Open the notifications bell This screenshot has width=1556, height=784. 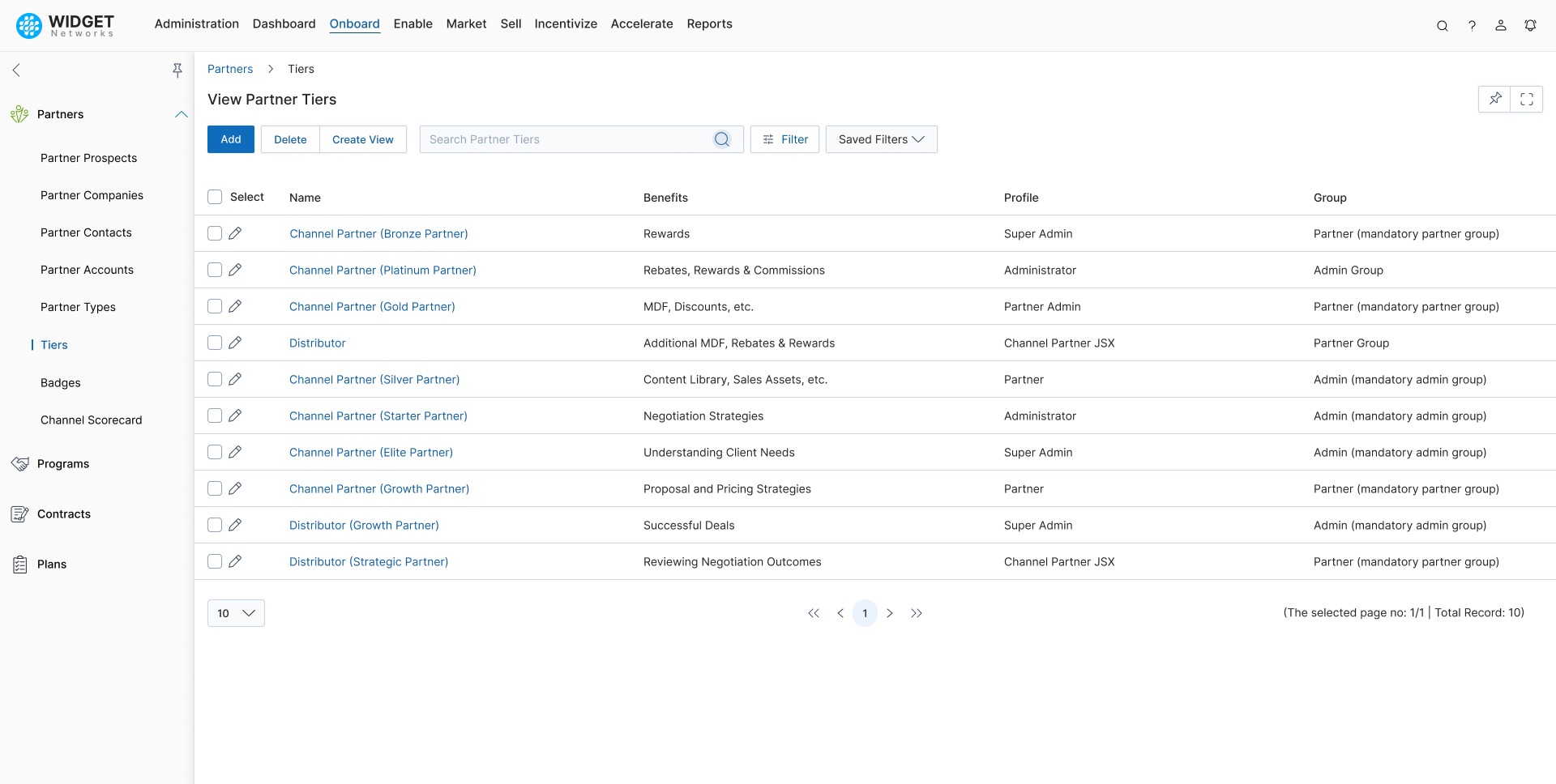[1531, 25]
